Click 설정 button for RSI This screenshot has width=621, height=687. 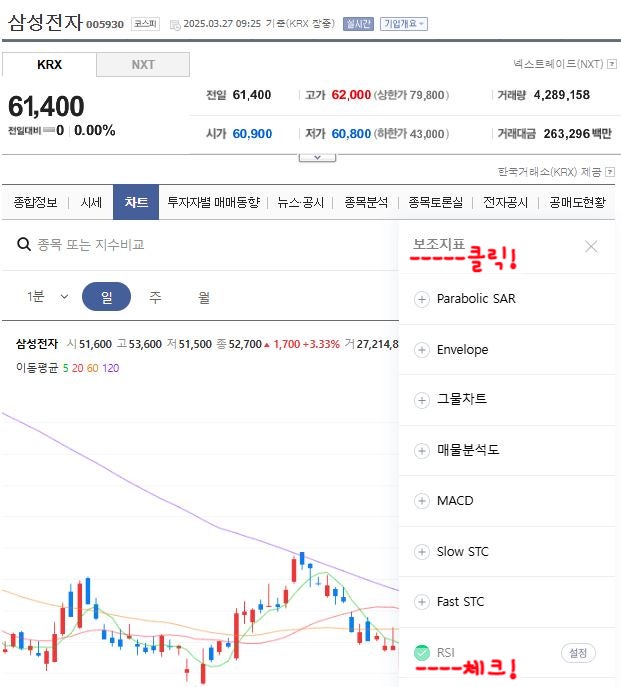[578, 653]
